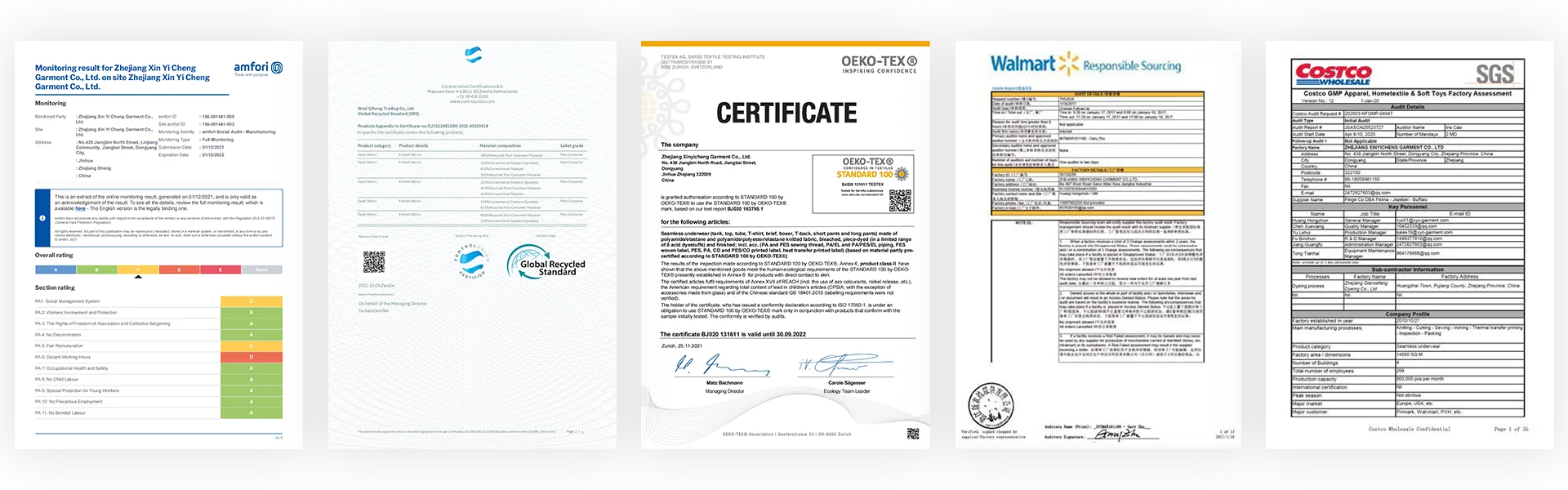Click 'Monitoring' heading in amfori document
The image size is (1568, 490).
pyautogui.click(x=51, y=104)
